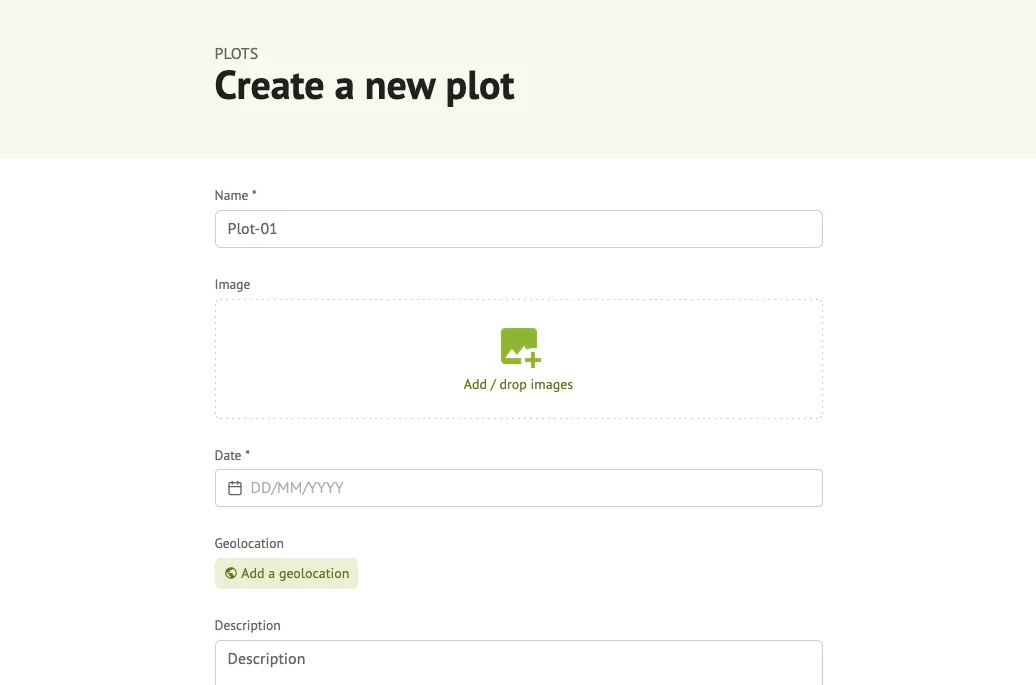
Task: Click the add image icon
Action: tap(519, 347)
